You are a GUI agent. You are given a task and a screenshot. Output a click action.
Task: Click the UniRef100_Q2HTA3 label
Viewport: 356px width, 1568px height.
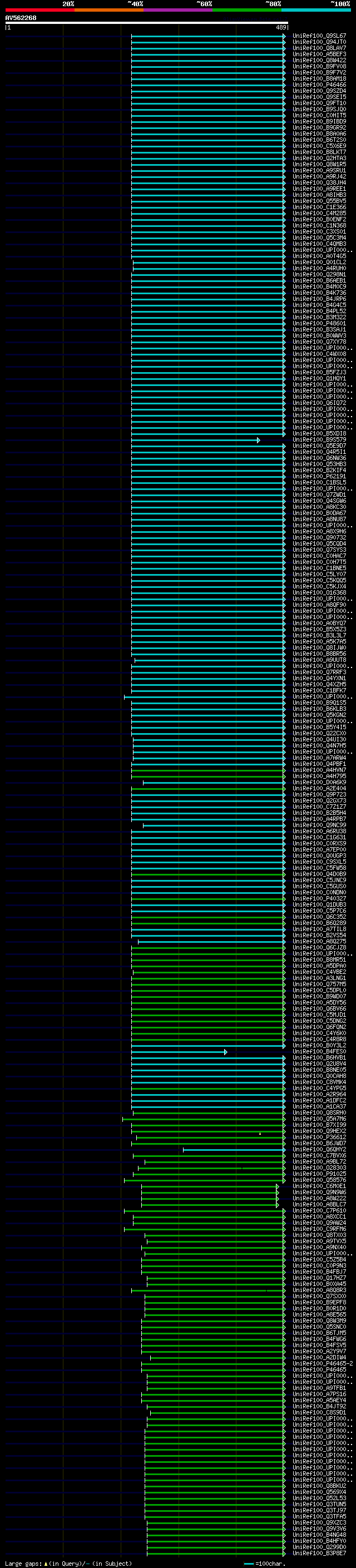(319, 159)
